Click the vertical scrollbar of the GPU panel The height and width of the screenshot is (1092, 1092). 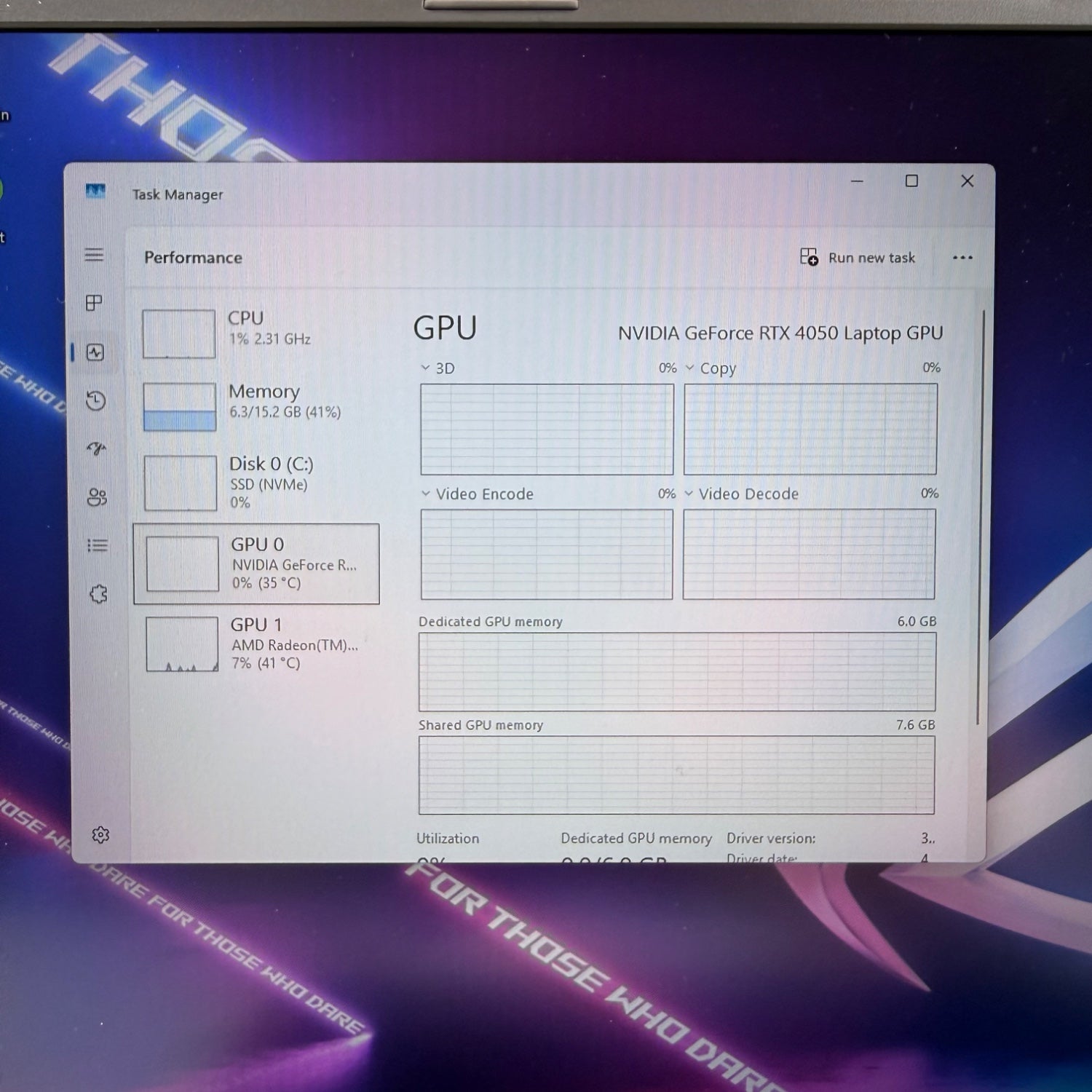tap(981, 517)
